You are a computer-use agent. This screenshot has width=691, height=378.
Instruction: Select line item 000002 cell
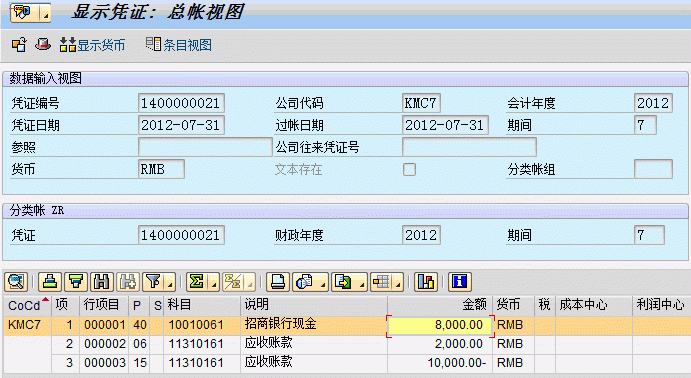[x=104, y=344]
